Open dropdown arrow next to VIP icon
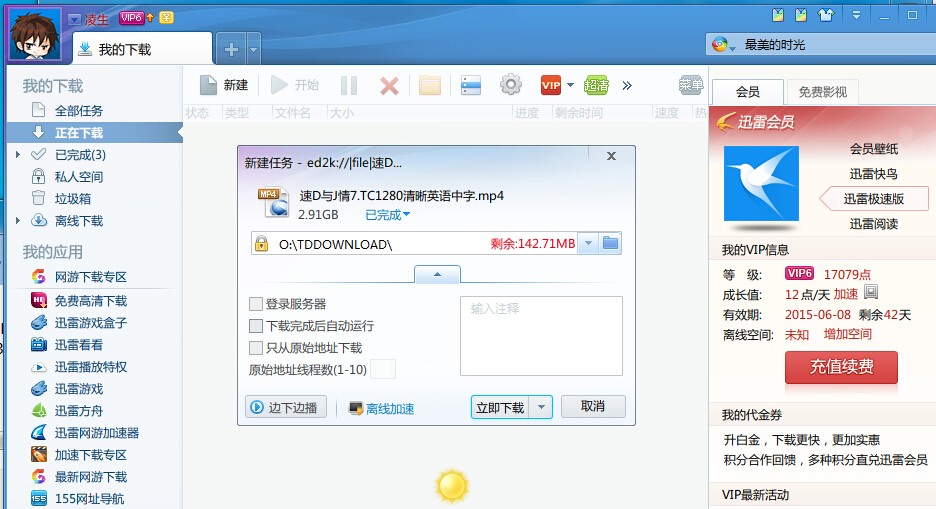 coord(570,85)
